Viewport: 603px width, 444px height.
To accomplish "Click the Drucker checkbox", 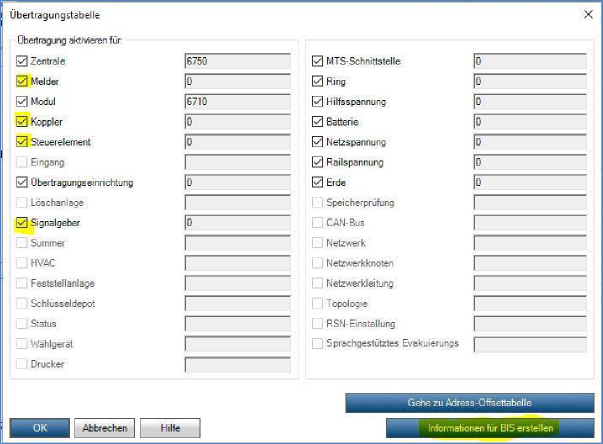I will tap(22, 364).
